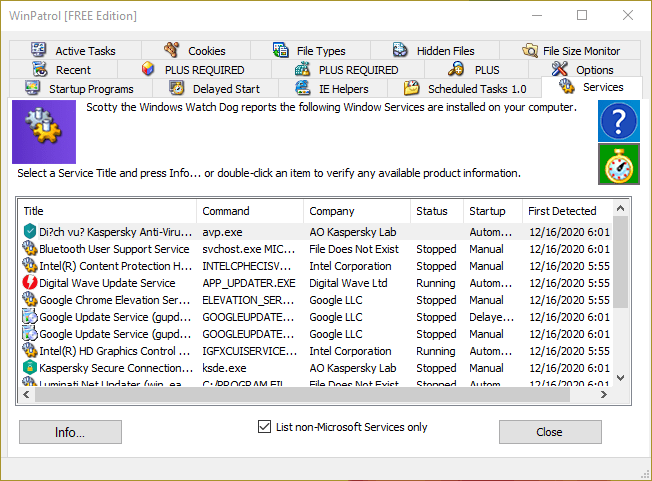Click the Close button
The height and width of the screenshot is (481, 652).
coord(550,432)
